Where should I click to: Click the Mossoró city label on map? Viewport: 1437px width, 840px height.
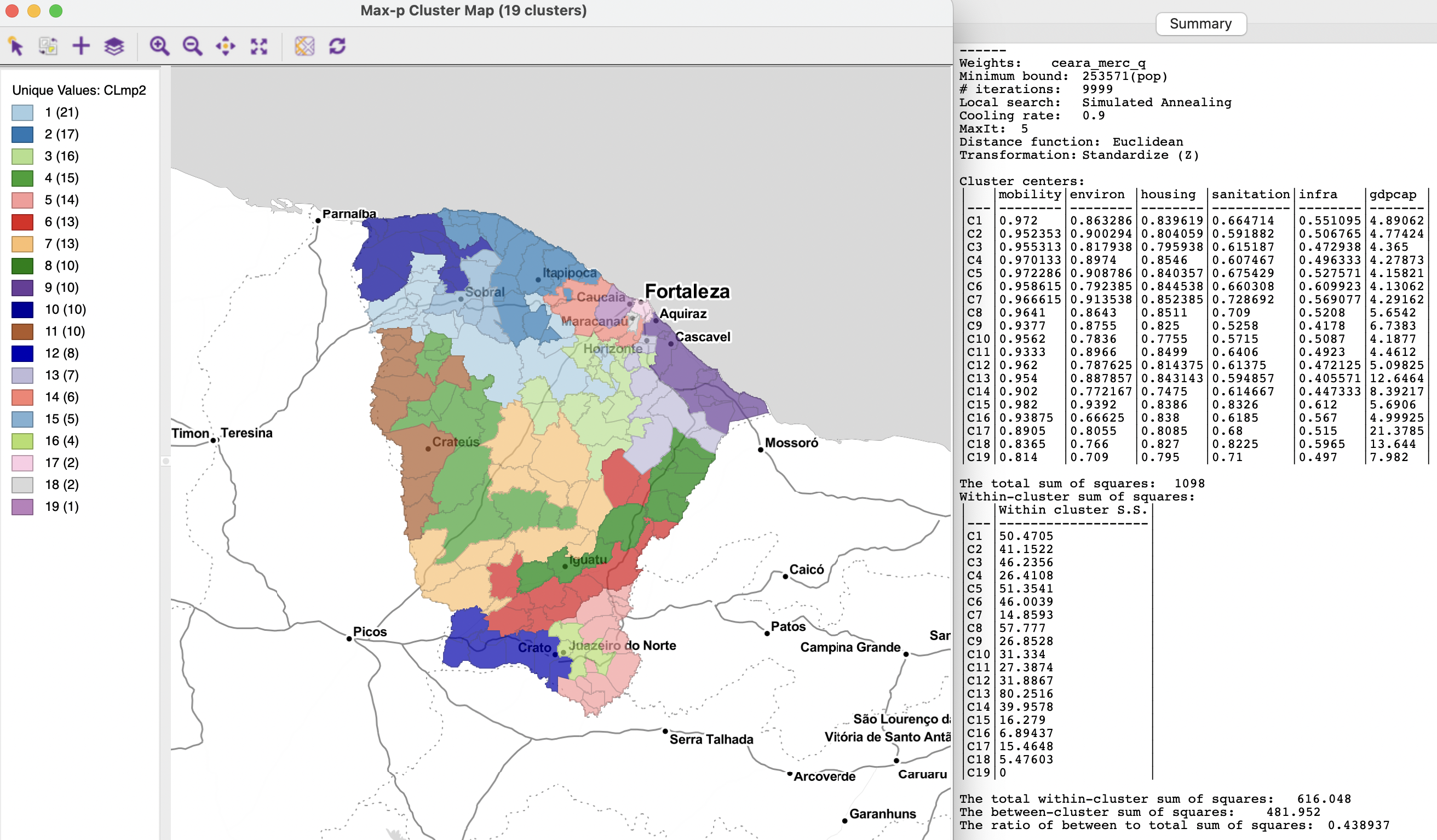[791, 443]
